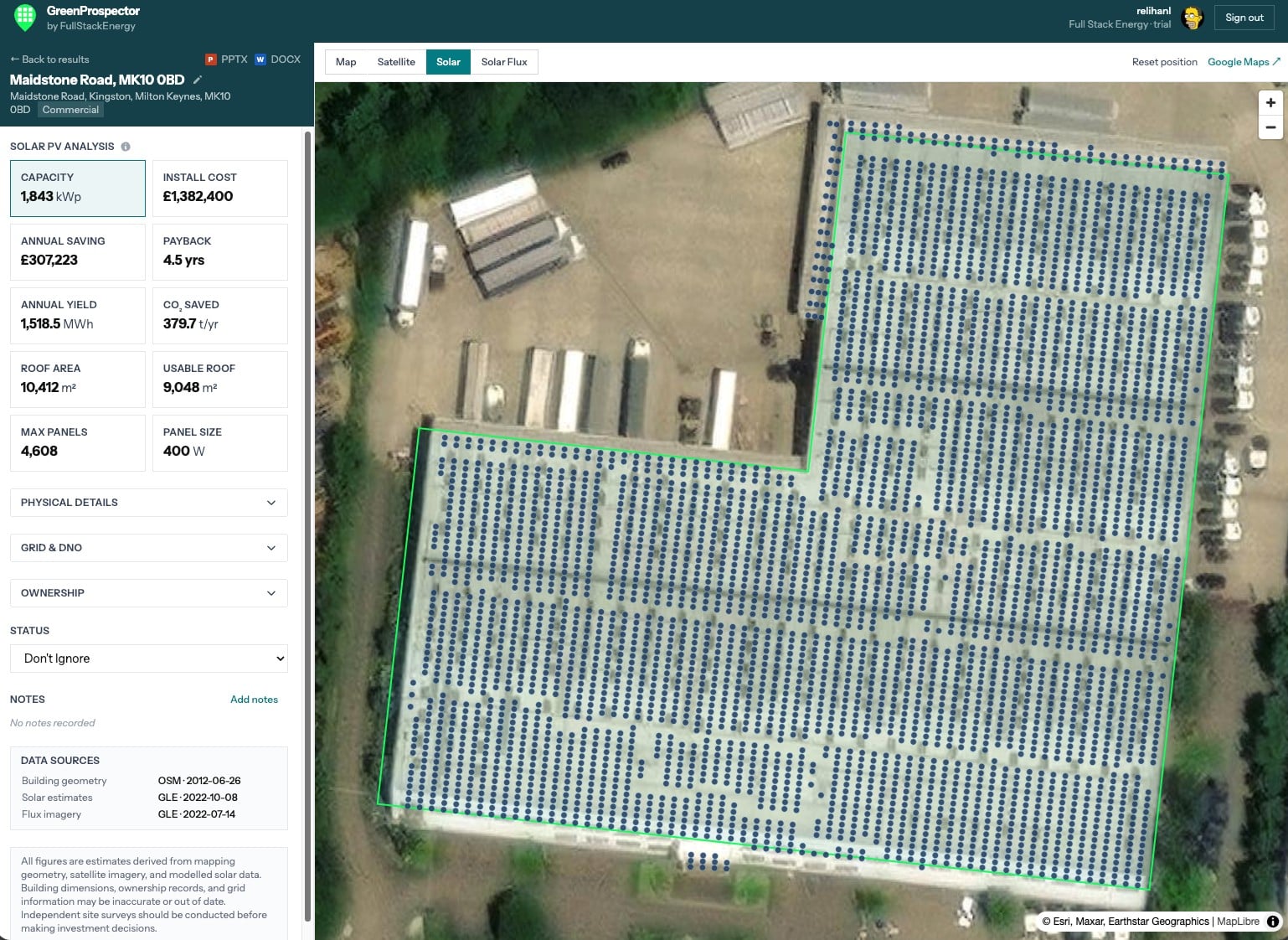Zoom in the map with plus button
The image size is (1288, 940).
coord(1270,103)
